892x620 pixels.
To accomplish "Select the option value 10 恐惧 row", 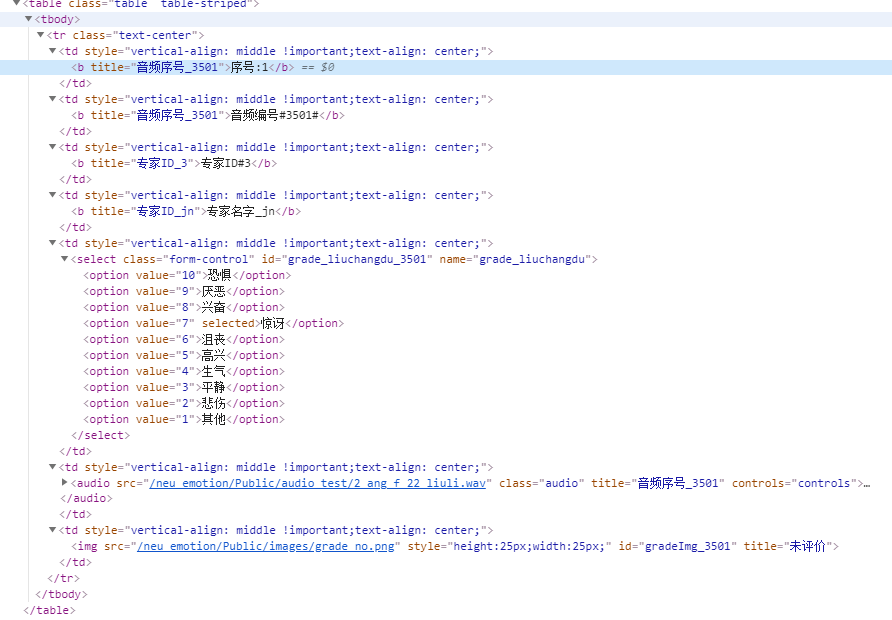I will pyautogui.click(x=187, y=275).
